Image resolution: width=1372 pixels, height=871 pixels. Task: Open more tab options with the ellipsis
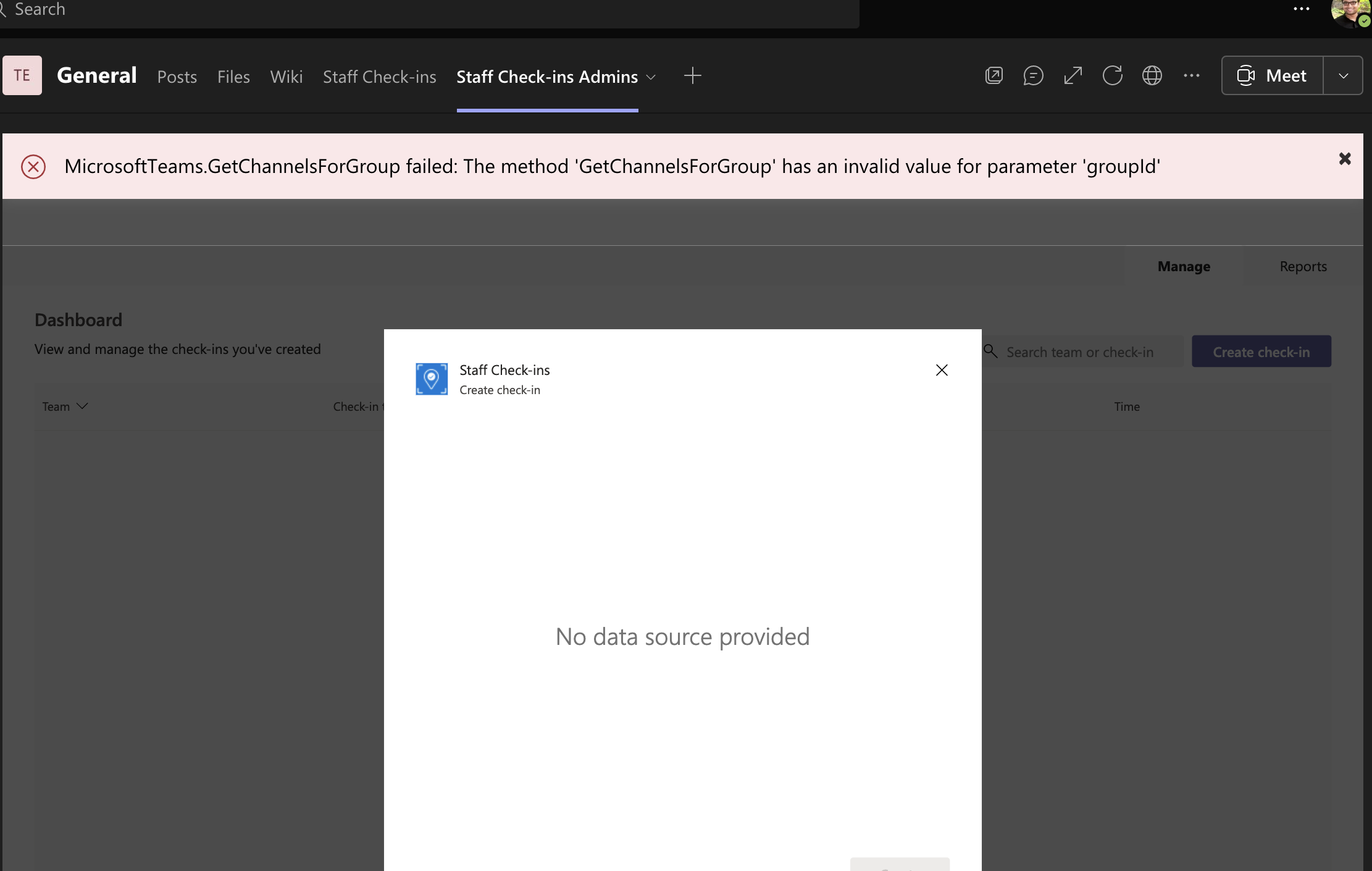coord(1192,75)
